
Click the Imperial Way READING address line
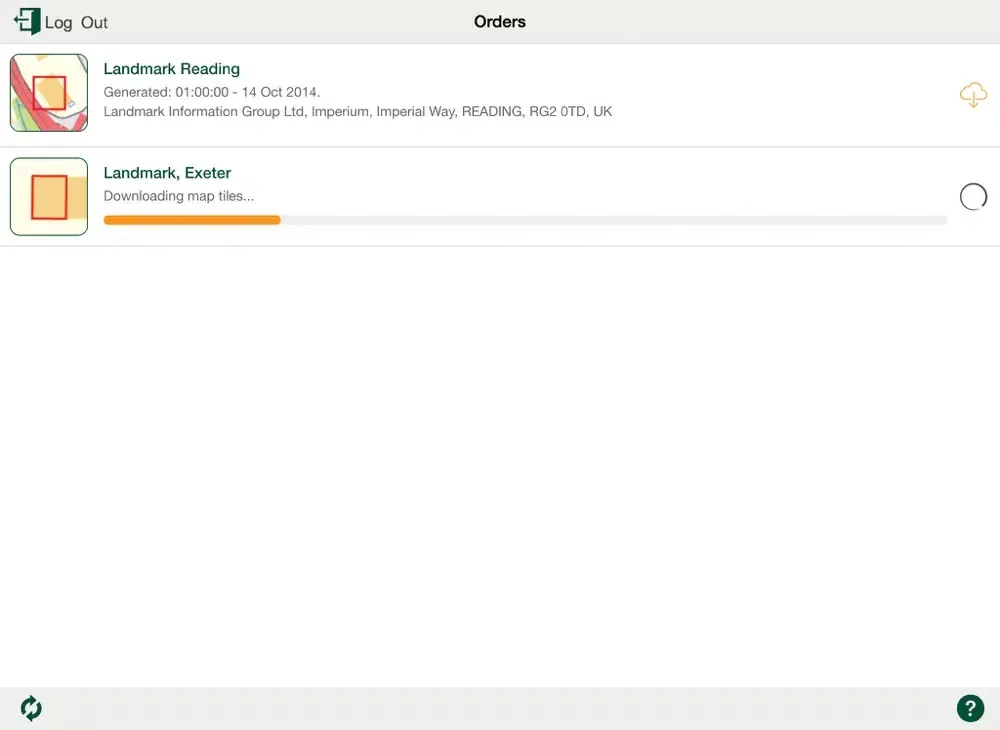pyautogui.click(x=358, y=112)
